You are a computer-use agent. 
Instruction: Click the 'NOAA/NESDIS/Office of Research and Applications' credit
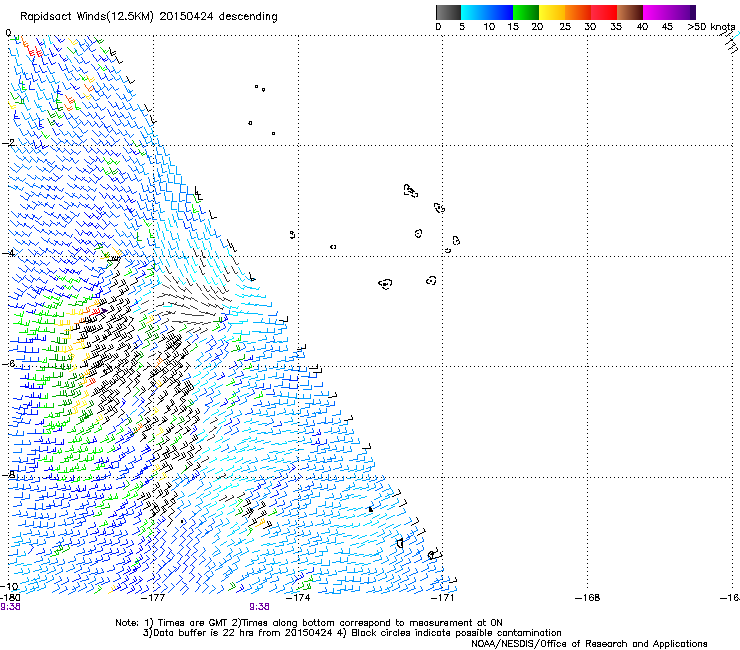(589, 644)
